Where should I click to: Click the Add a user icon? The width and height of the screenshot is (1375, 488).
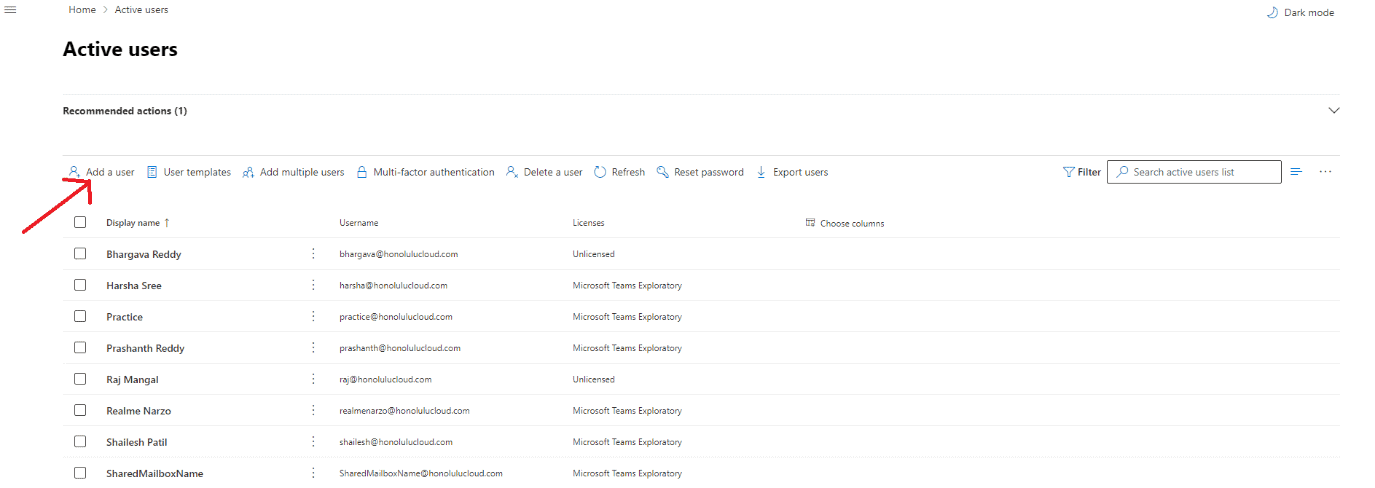pyautogui.click(x=74, y=172)
